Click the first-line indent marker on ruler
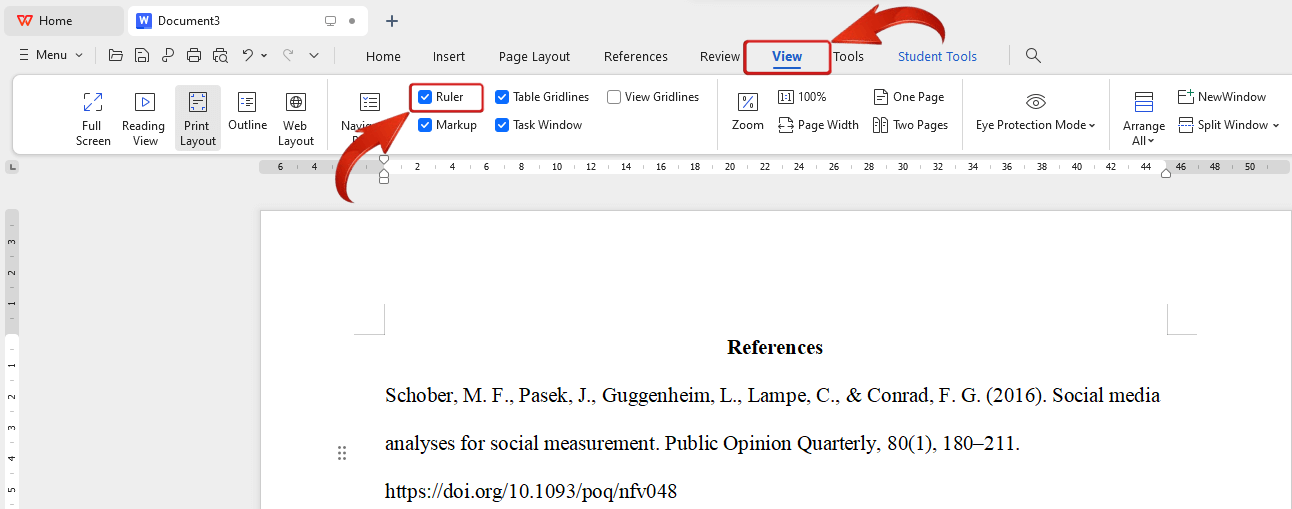 pos(384,161)
